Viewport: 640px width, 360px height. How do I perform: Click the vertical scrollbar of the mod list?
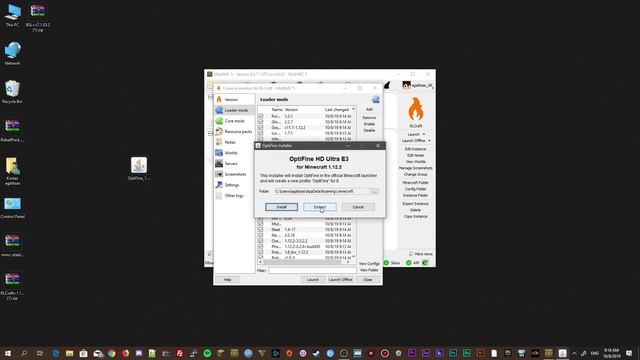tap(353, 183)
